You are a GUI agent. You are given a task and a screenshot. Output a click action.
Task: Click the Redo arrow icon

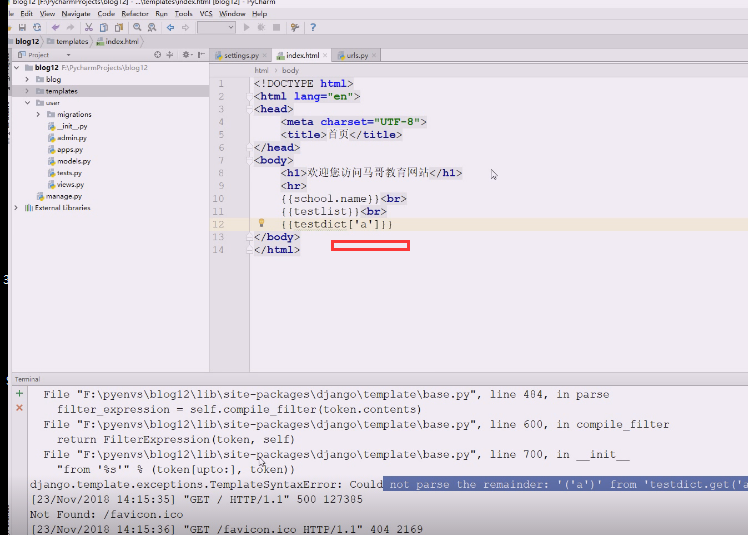(71, 28)
